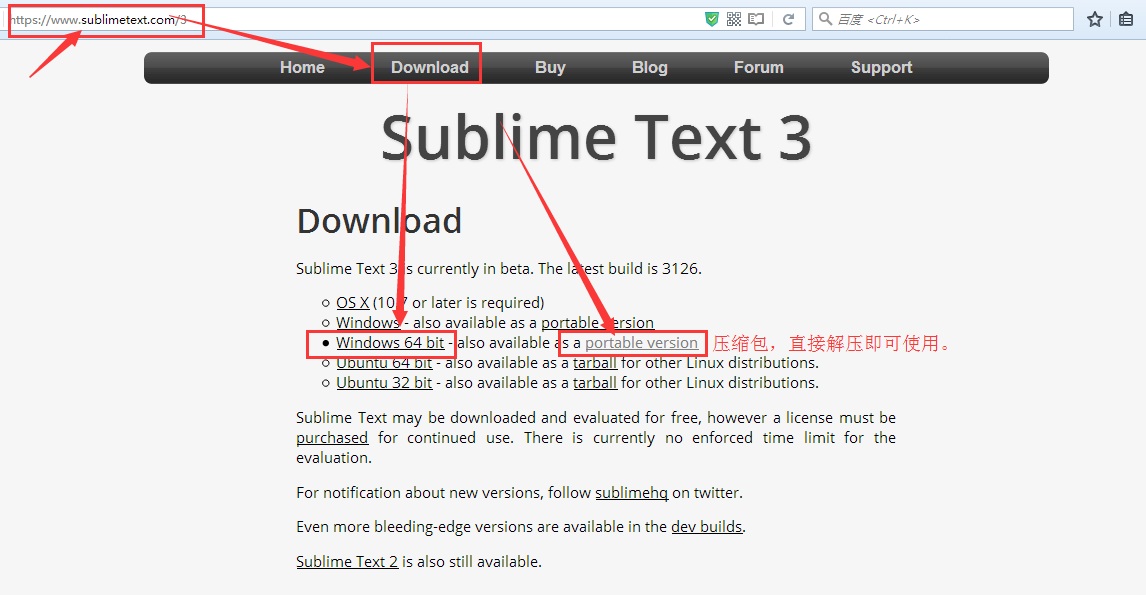Open the Download nav item

pyautogui.click(x=430, y=67)
